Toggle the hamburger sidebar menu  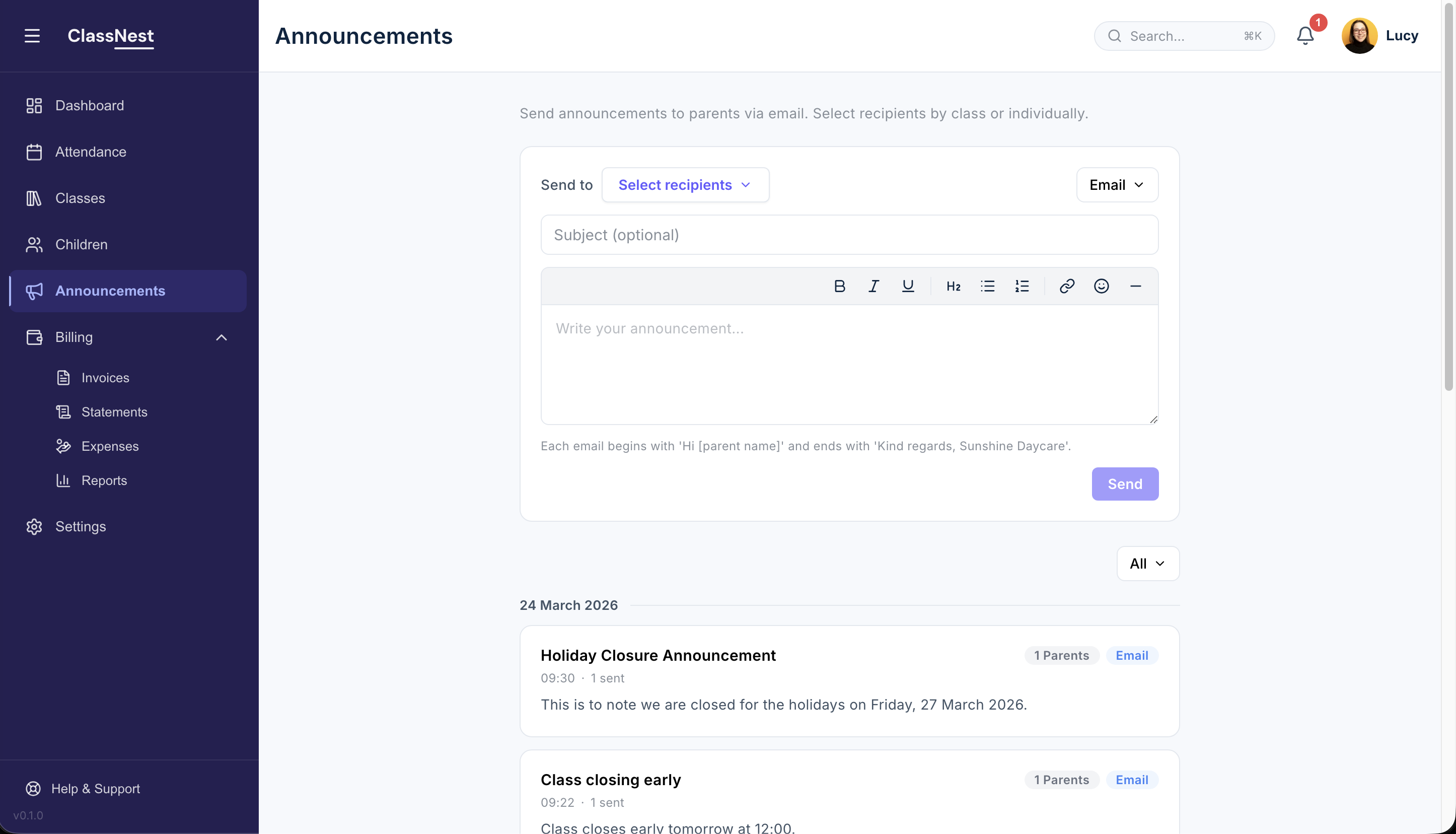point(32,36)
